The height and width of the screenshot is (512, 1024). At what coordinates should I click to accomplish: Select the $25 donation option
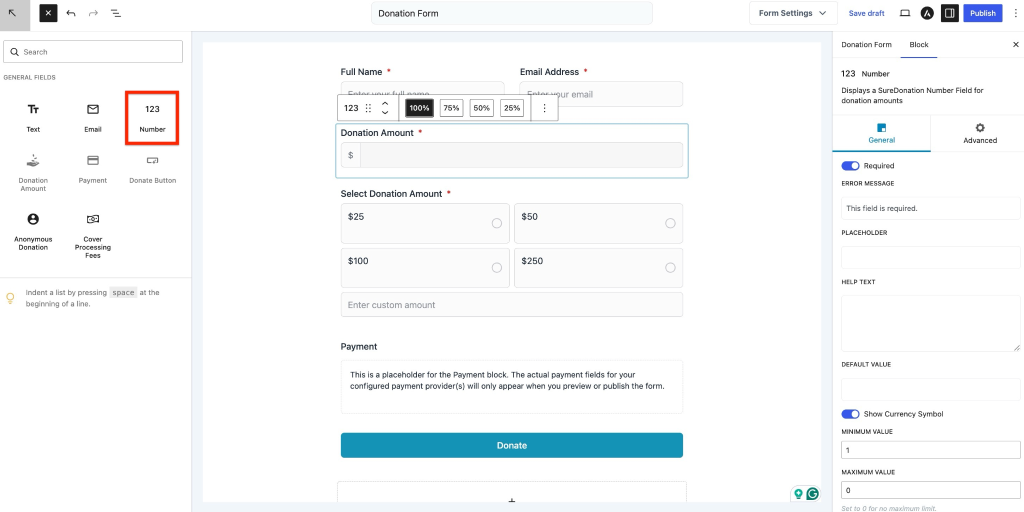[x=425, y=223]
